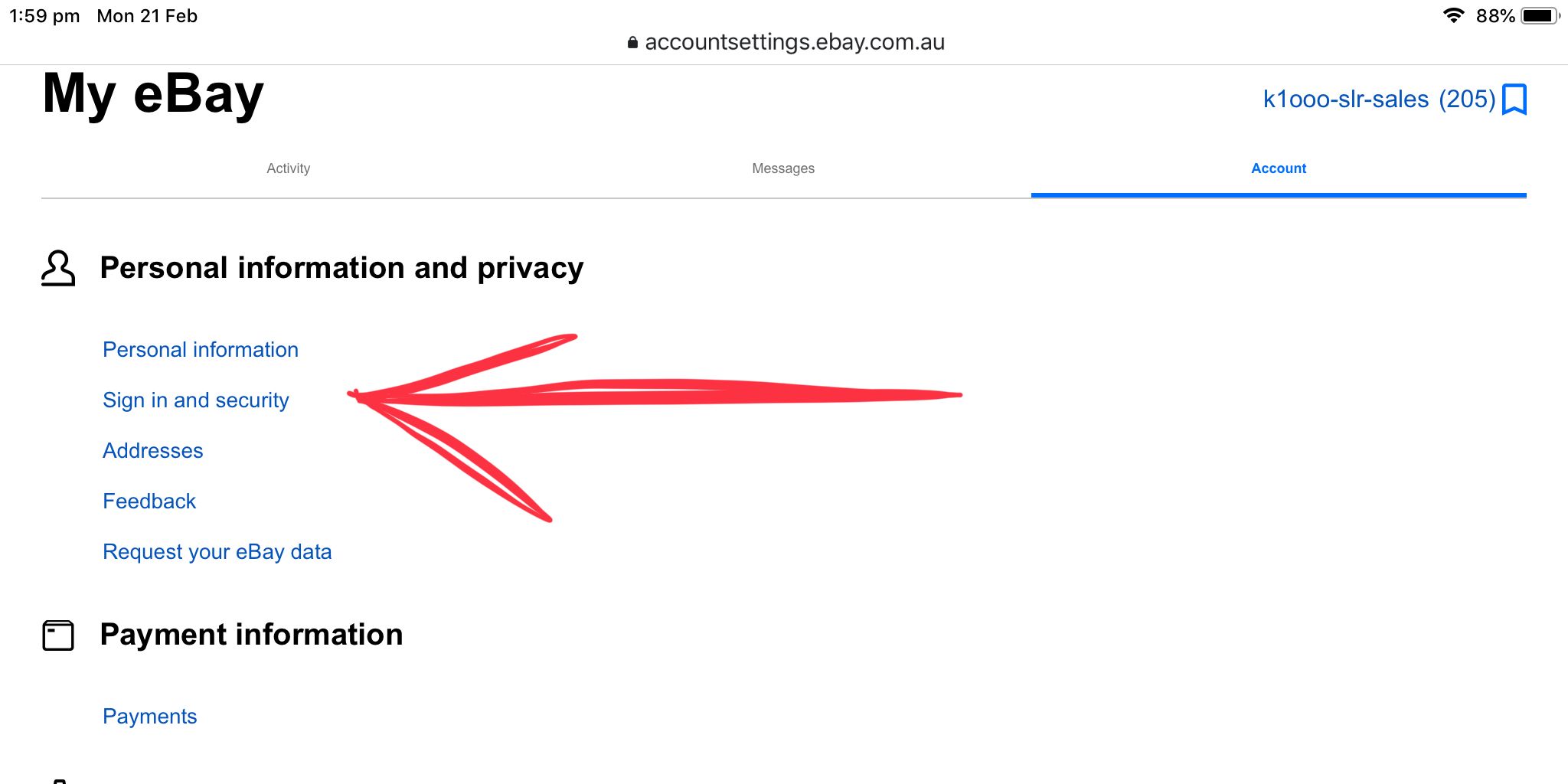Click Request your eBay data
The width and height of the screenshot is (1568, 784).
[x=217, y=552]
